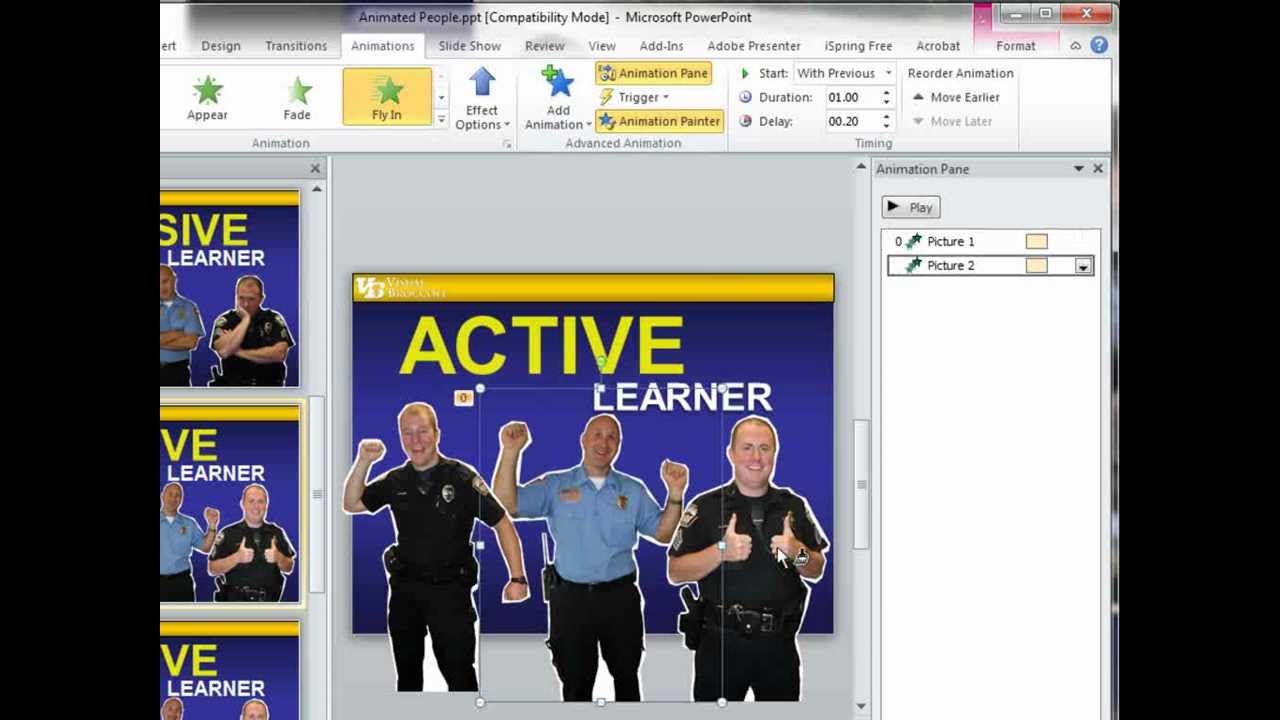Screen dimensions: 1280x720
Task: Click the Duration value field
Action: click(x=852, y=97)
